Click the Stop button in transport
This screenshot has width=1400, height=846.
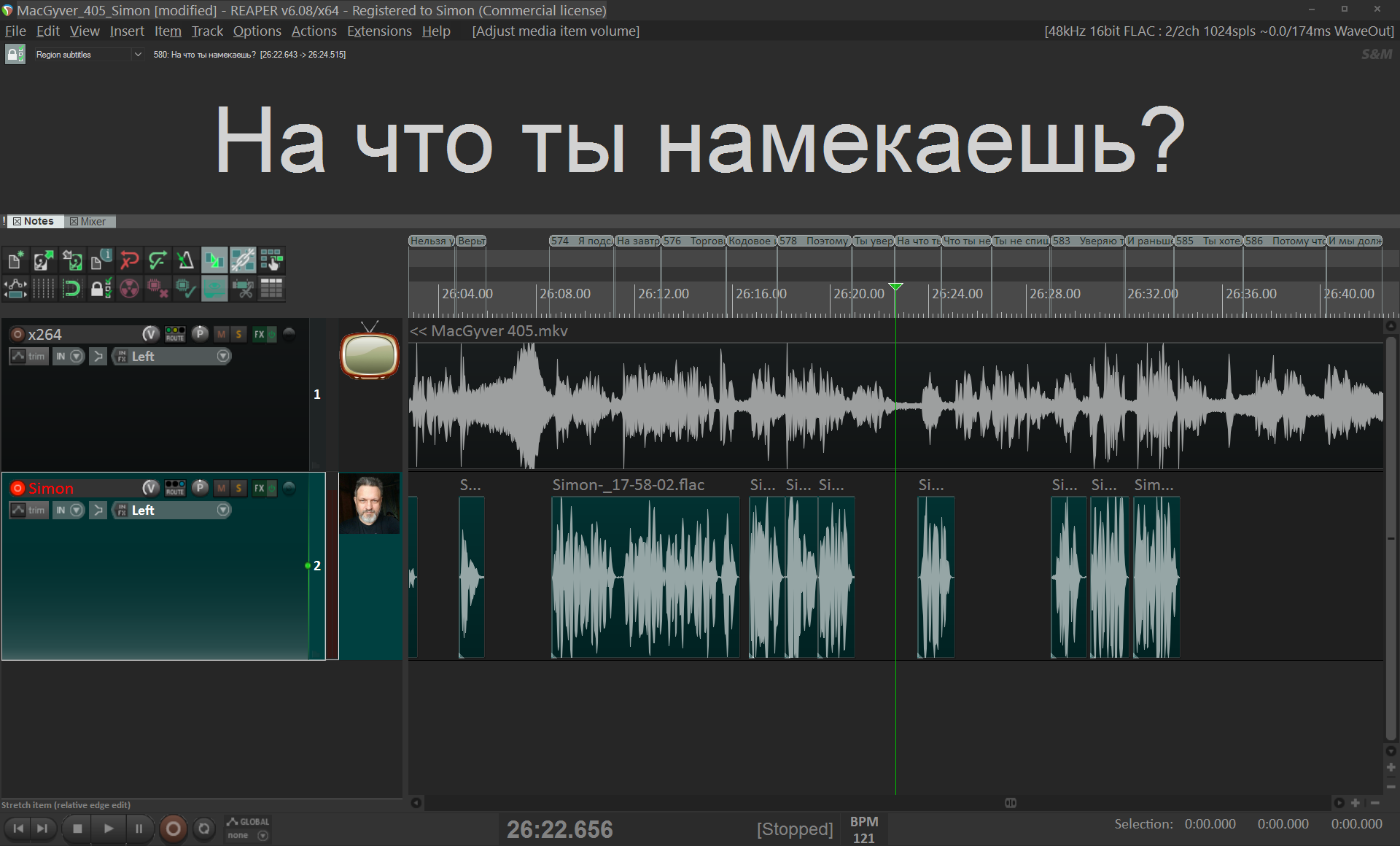[x=77, y=828]
